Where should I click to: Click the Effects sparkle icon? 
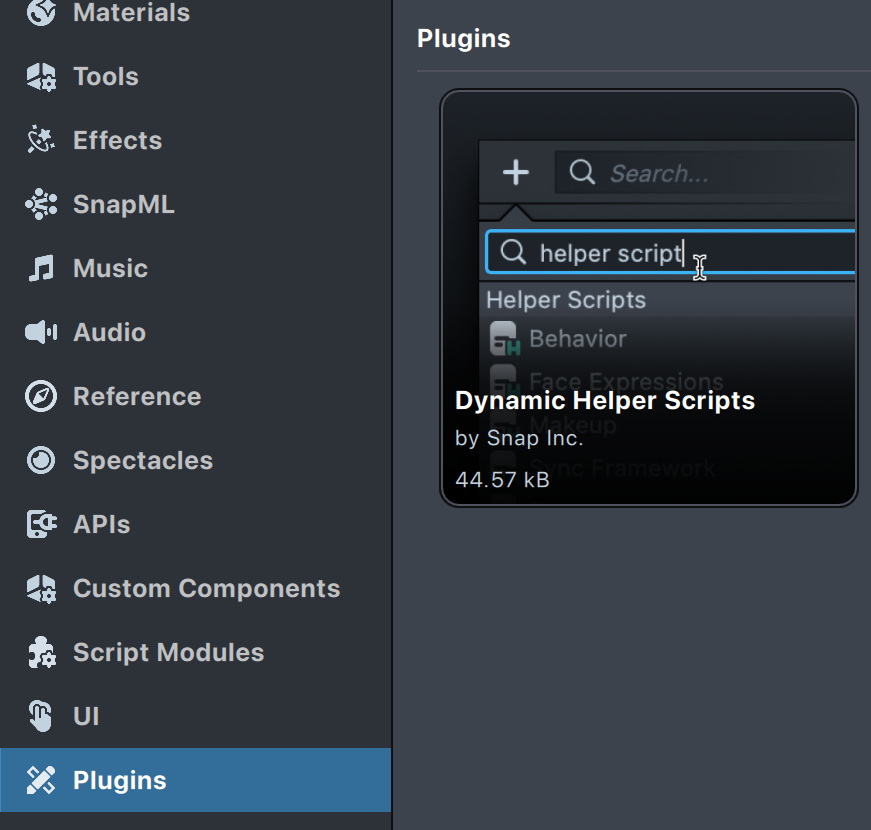[x=41, y=141]
